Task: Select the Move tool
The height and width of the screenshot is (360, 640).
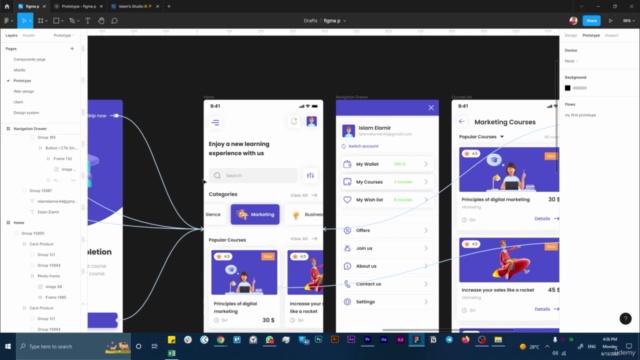Action: (24, 20)
